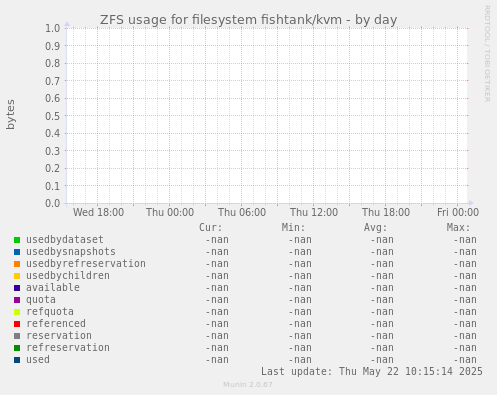Click the refreservation dark green swatch
The height and width of the screenshot is (395, 497).
[17, 348]
